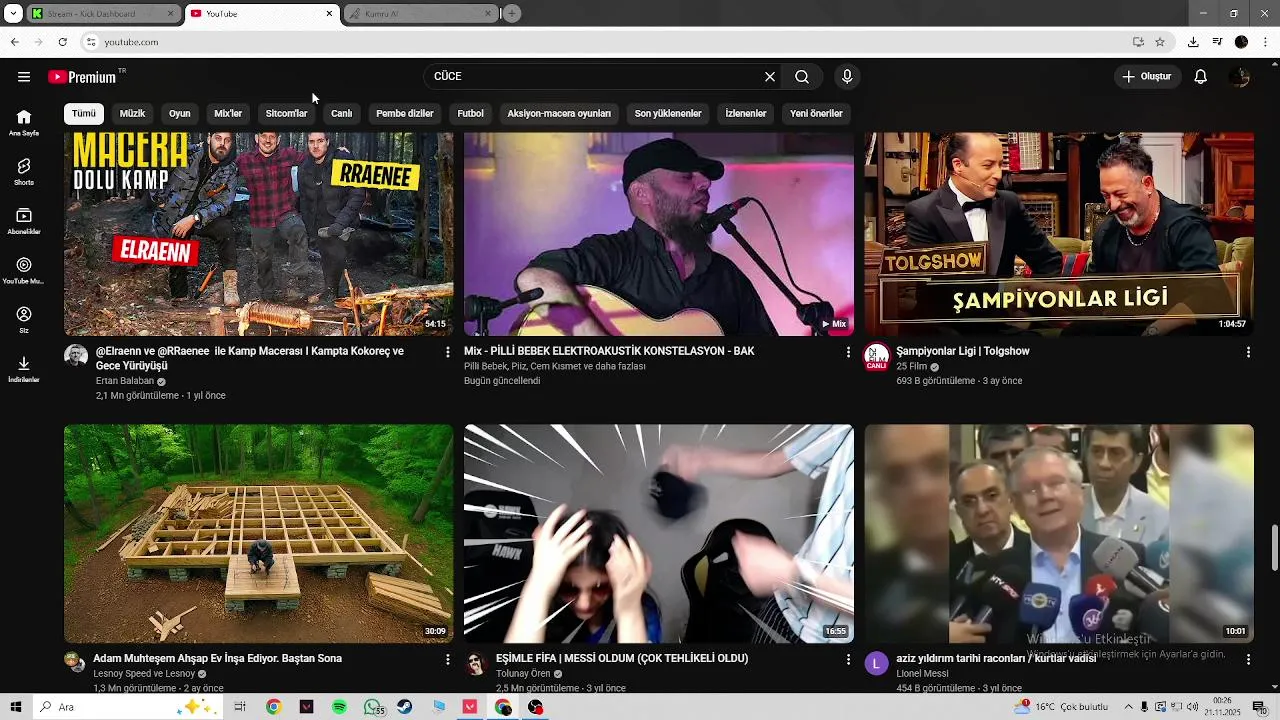Select the Son yüklenenler chip
Image resolution: width=1280 pixels, height=720 pixels.
668,113
